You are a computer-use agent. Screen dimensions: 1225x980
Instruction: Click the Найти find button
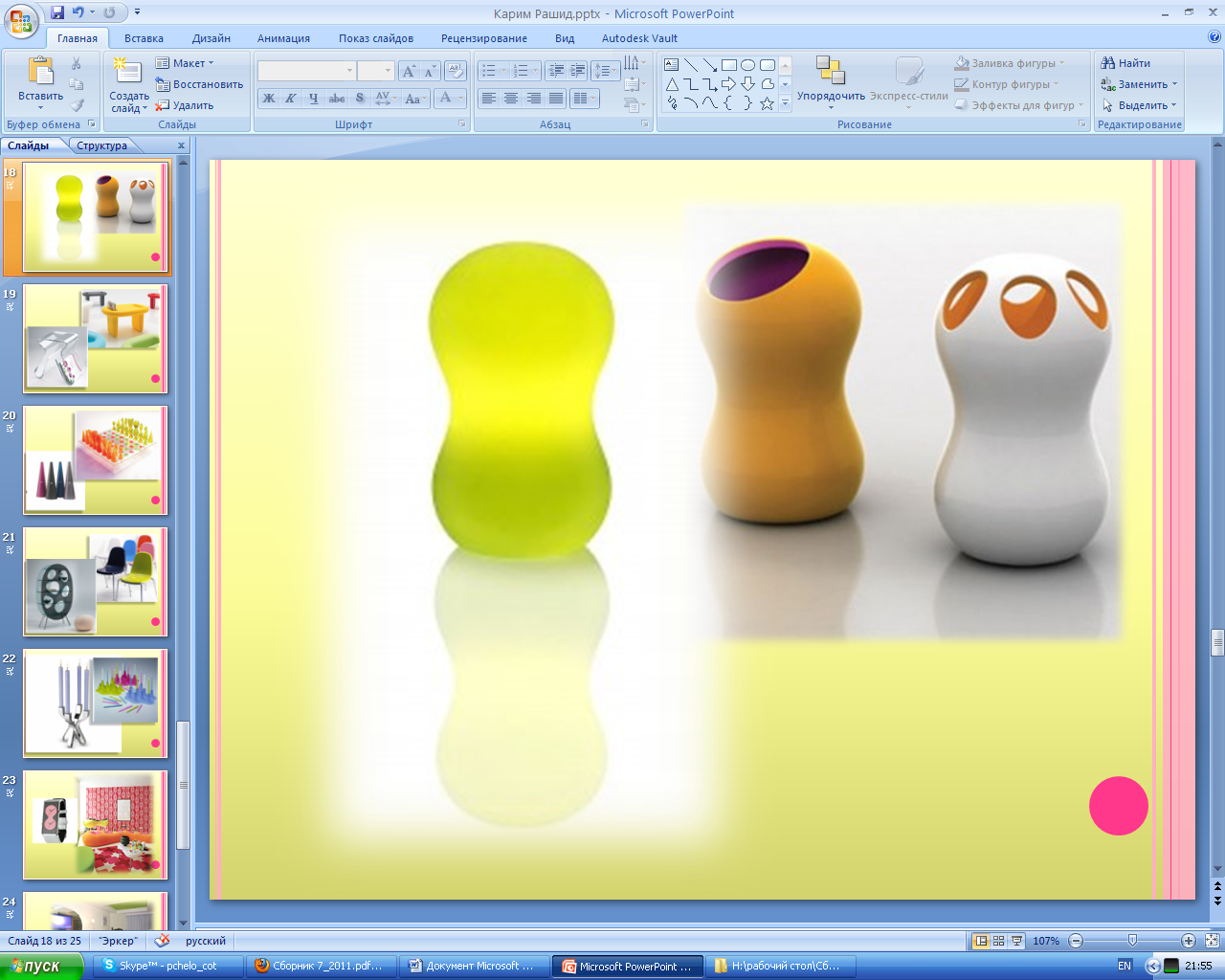pos(1125,63)
